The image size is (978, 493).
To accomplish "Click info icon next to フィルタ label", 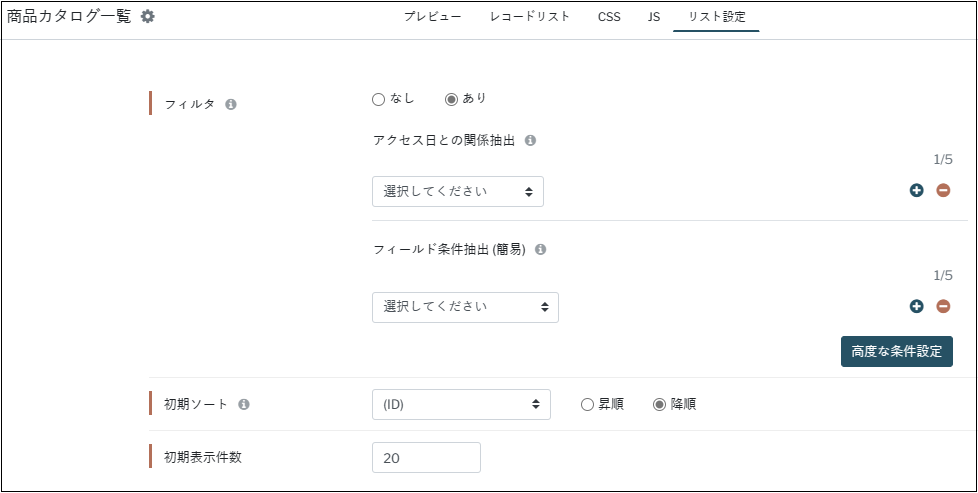I will tap(231, 104).
